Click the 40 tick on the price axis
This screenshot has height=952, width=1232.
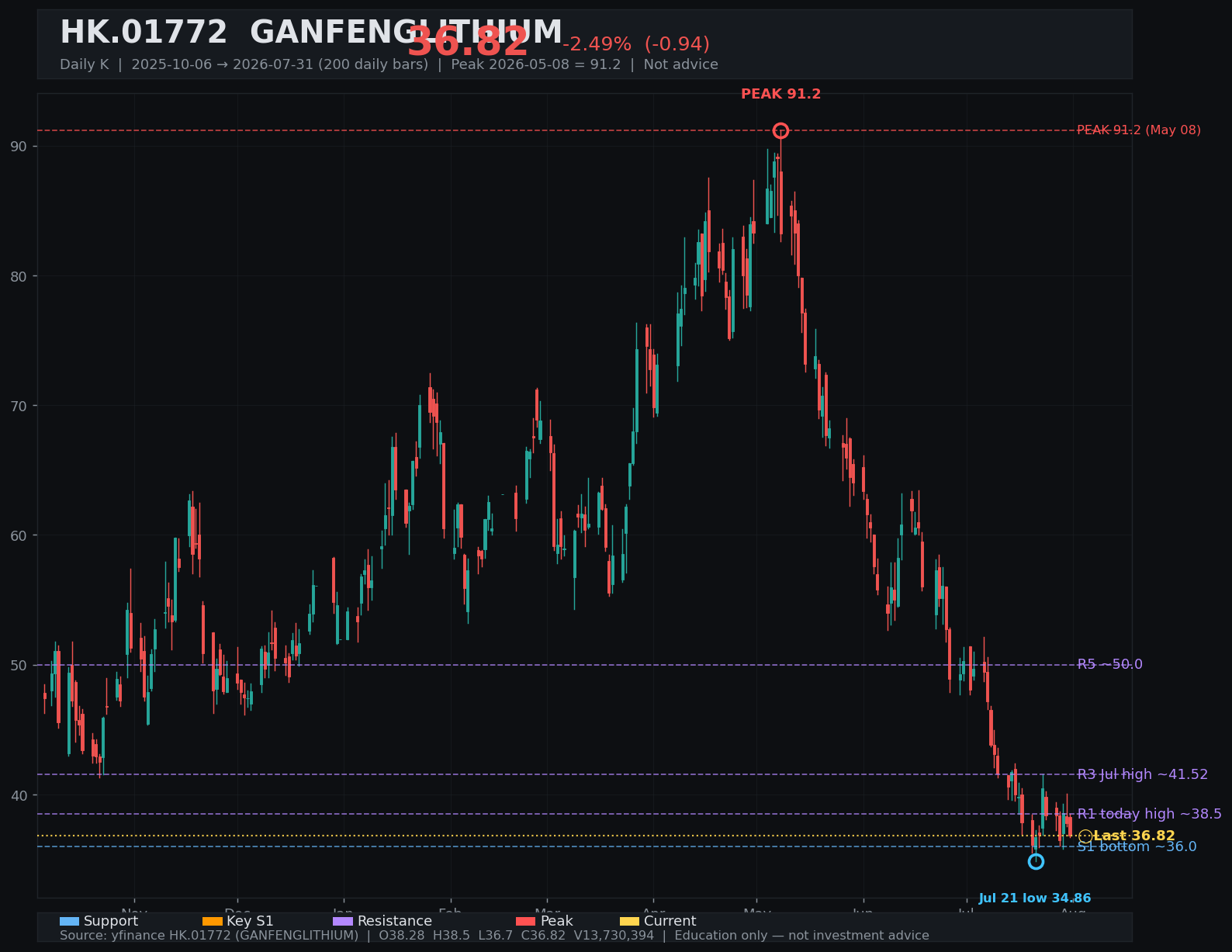[19, 795]
